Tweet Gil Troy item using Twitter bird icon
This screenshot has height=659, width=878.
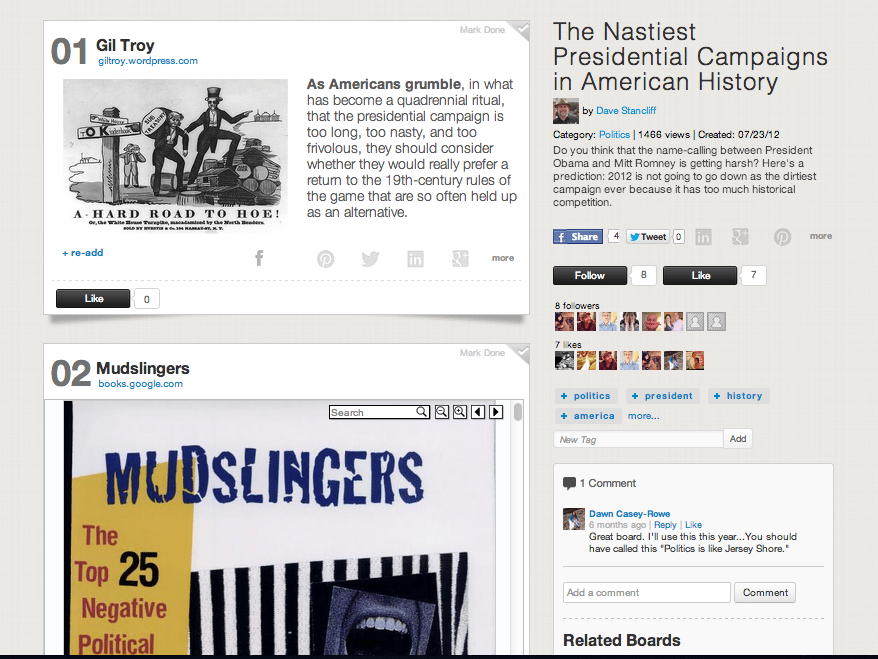click(370, 259)
